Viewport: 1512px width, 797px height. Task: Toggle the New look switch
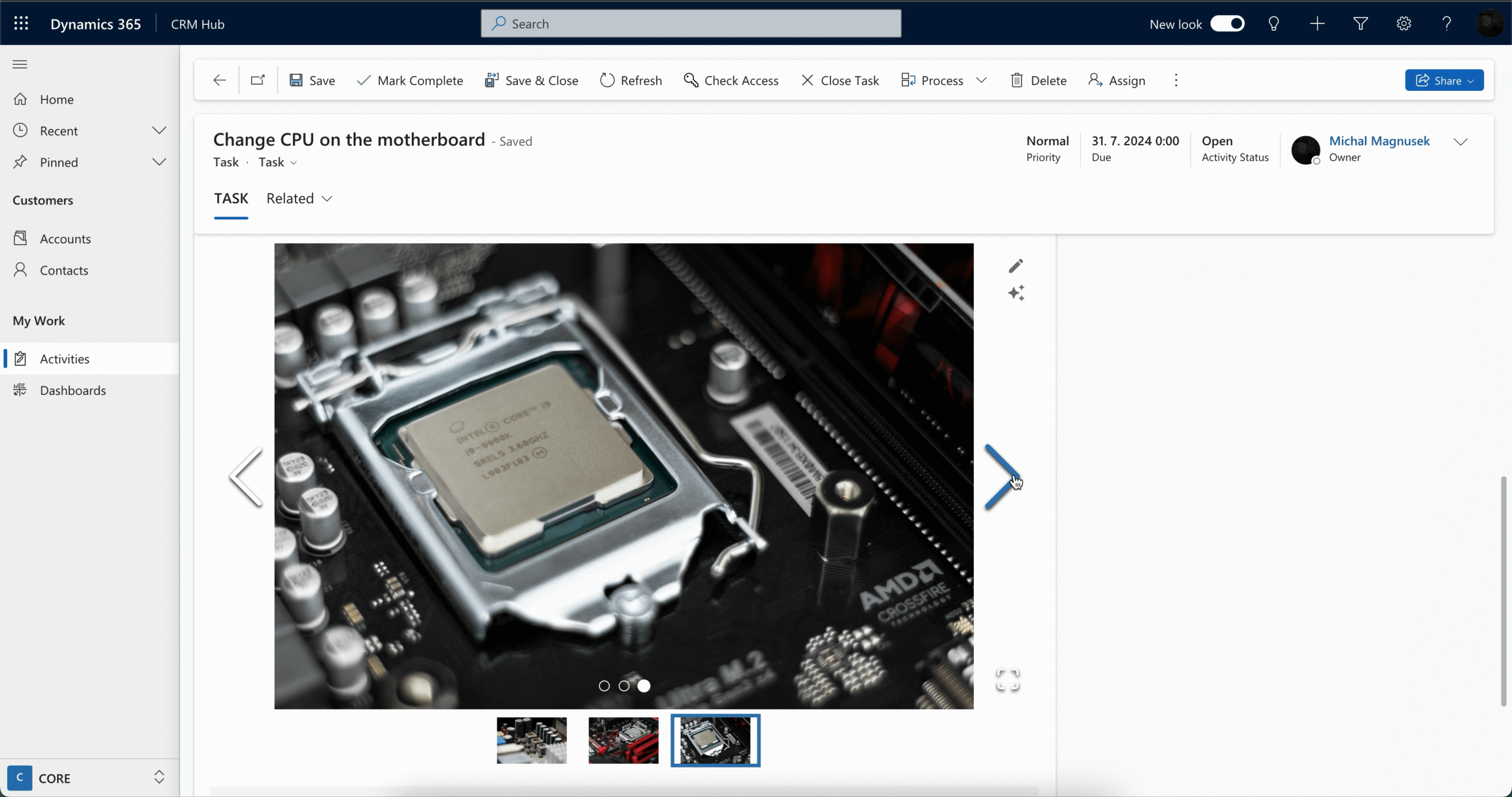point(1227,24)
